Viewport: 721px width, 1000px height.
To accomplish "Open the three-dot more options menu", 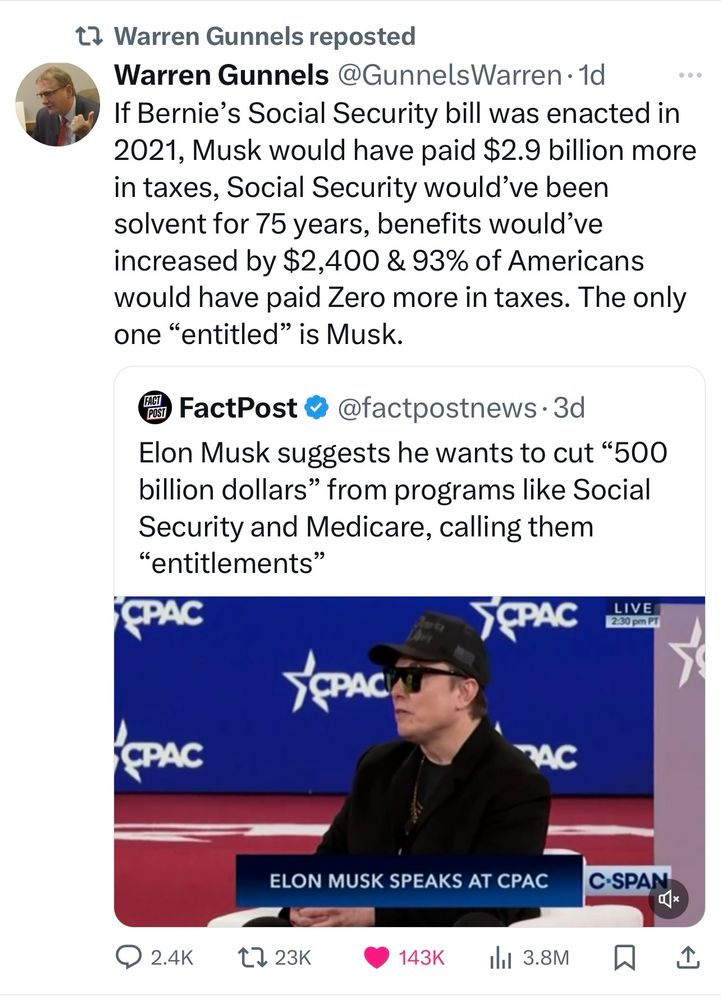I will click(690, 76).
